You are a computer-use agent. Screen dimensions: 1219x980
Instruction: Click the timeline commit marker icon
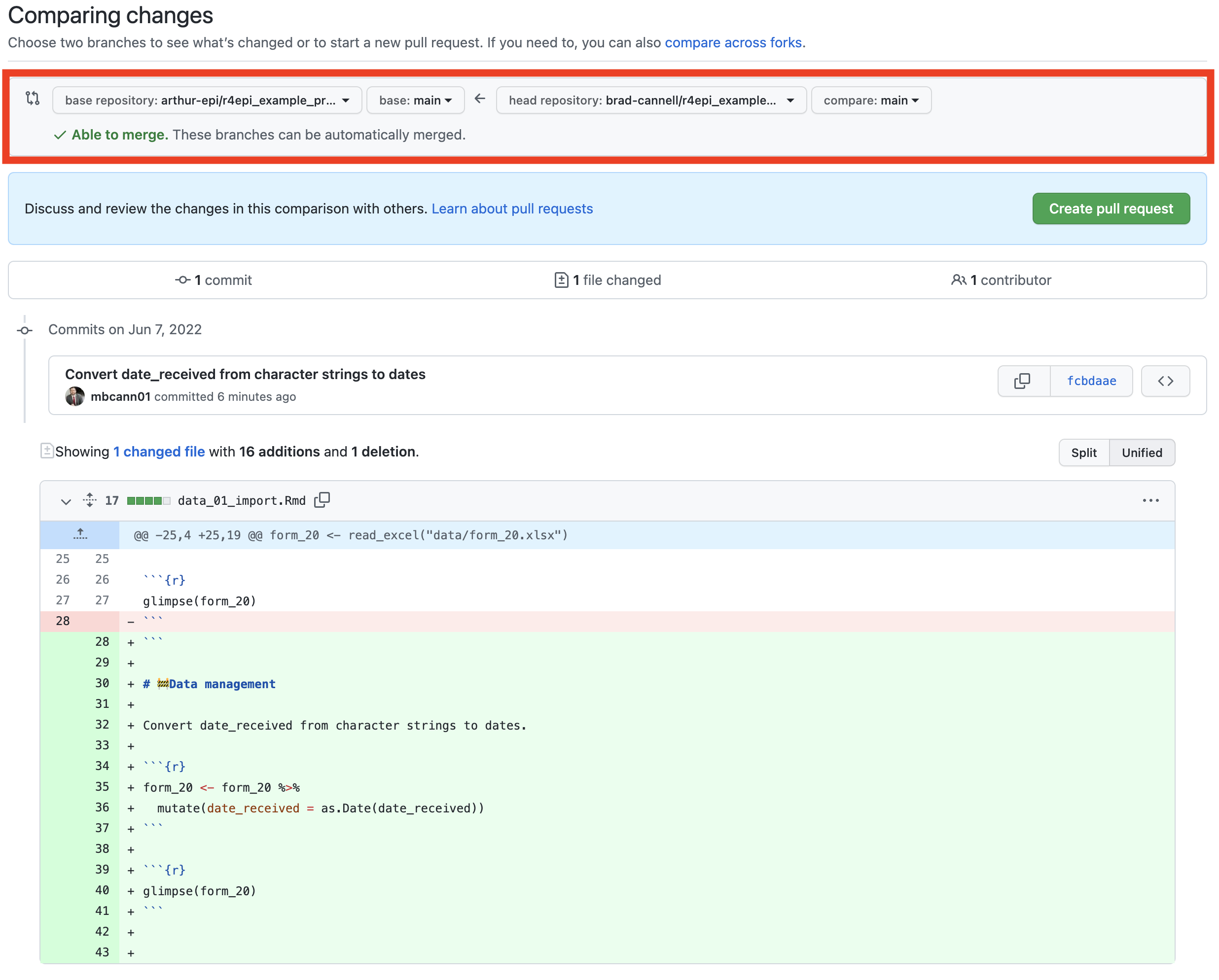click(x=24, y=330)
